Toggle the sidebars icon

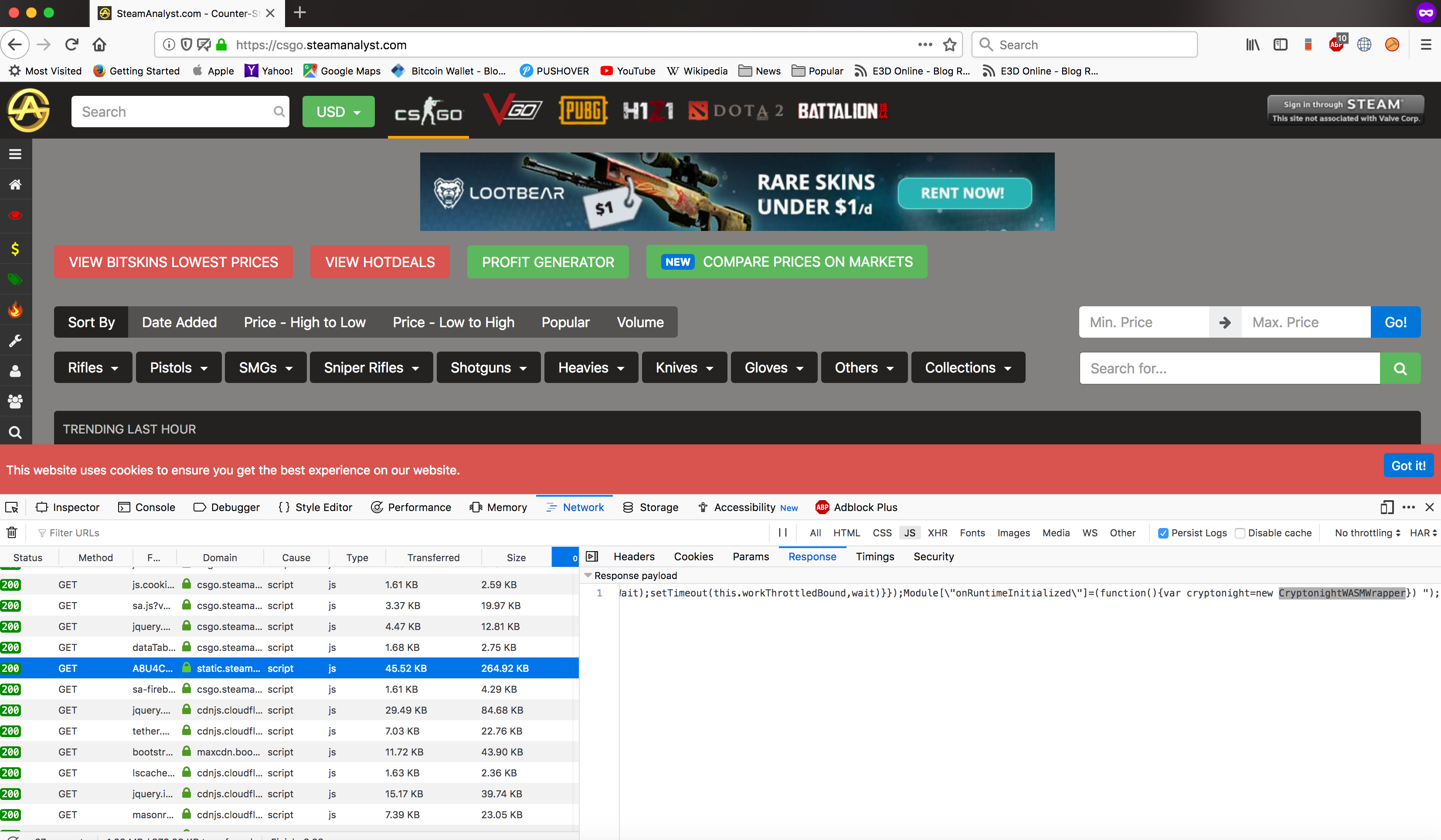pos(1280,44)
